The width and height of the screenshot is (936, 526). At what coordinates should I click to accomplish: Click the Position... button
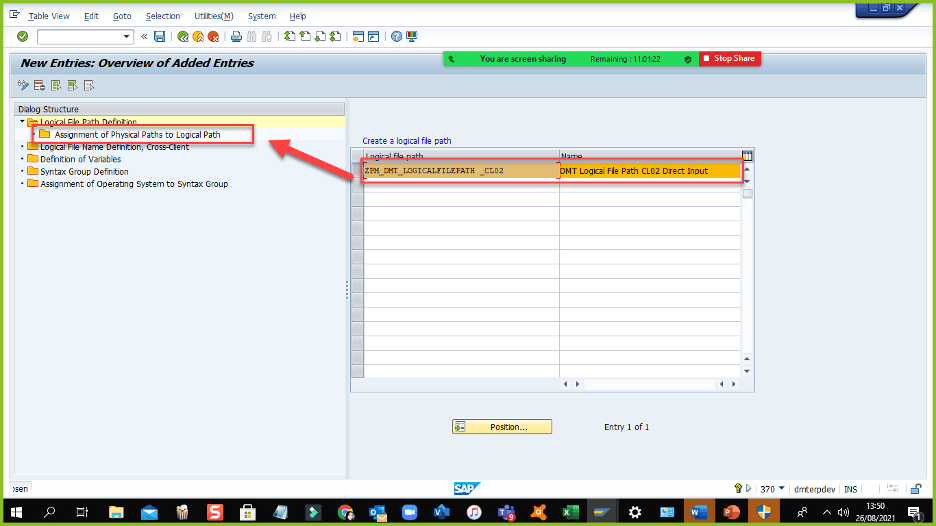[x=502, y=427]
